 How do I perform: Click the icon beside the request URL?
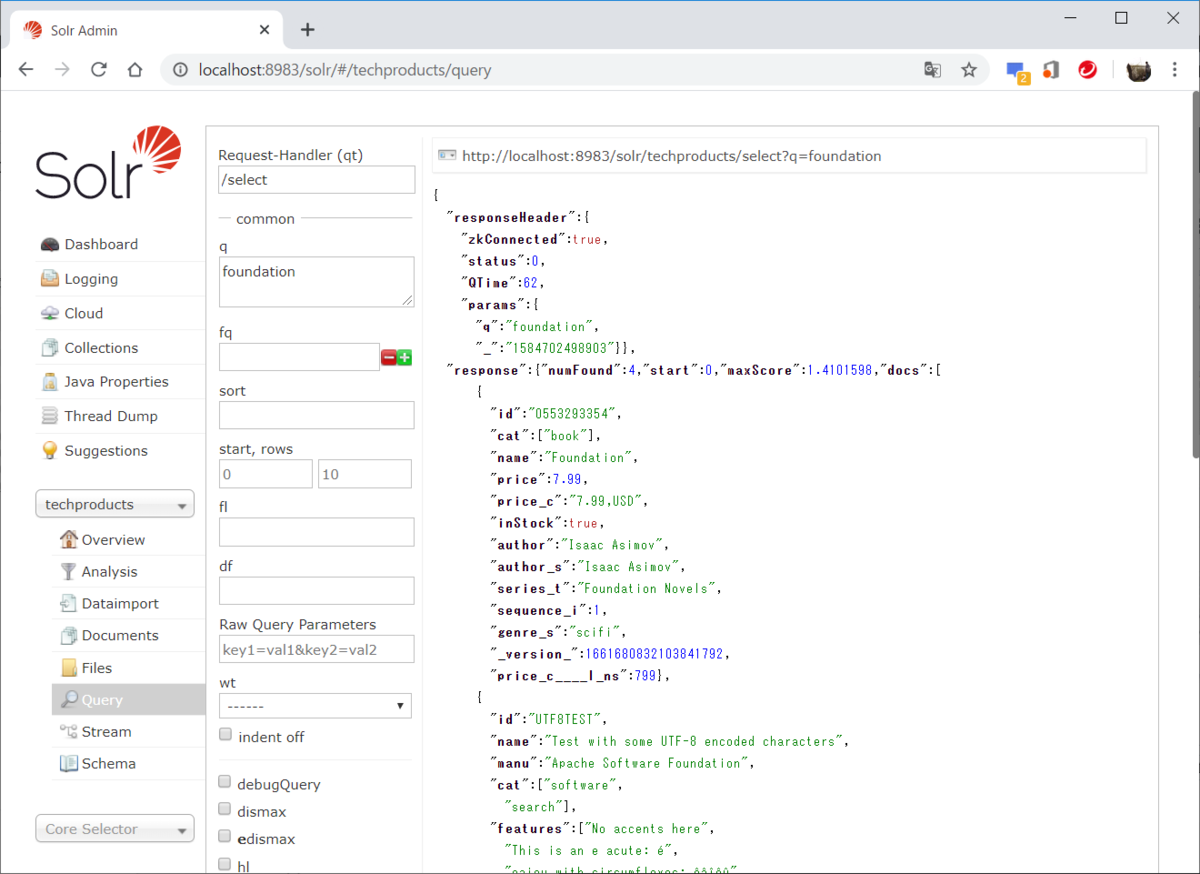[447, 155]
